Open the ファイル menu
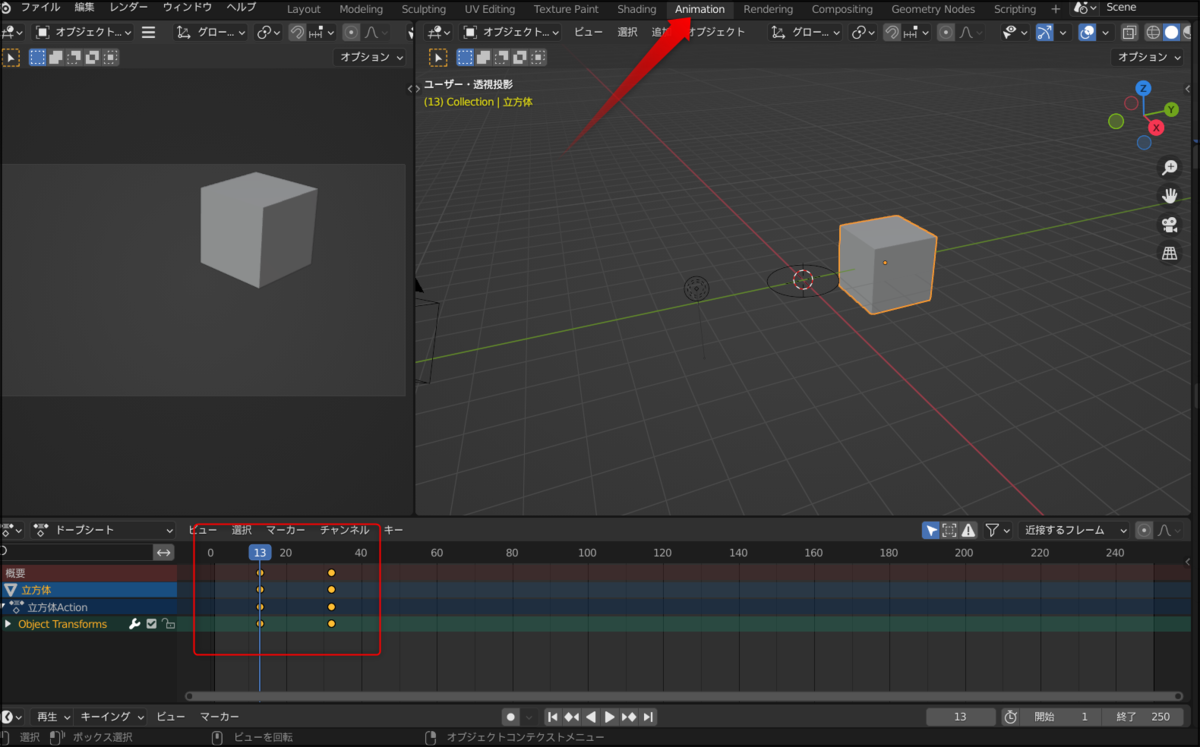This screenshot has width=1200, height=747. [40, 8]
